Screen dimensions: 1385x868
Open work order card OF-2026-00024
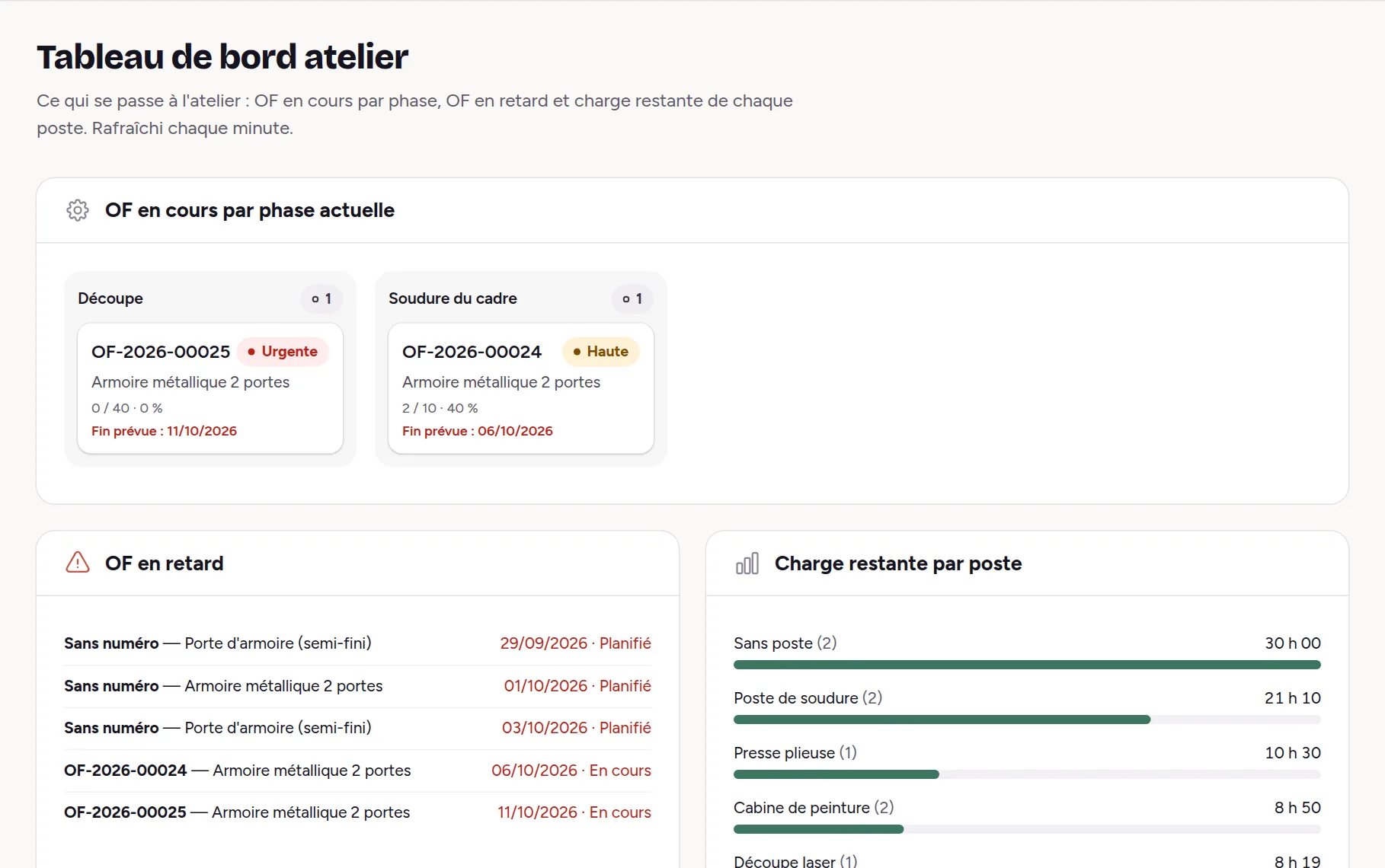[x=521, y=388]
